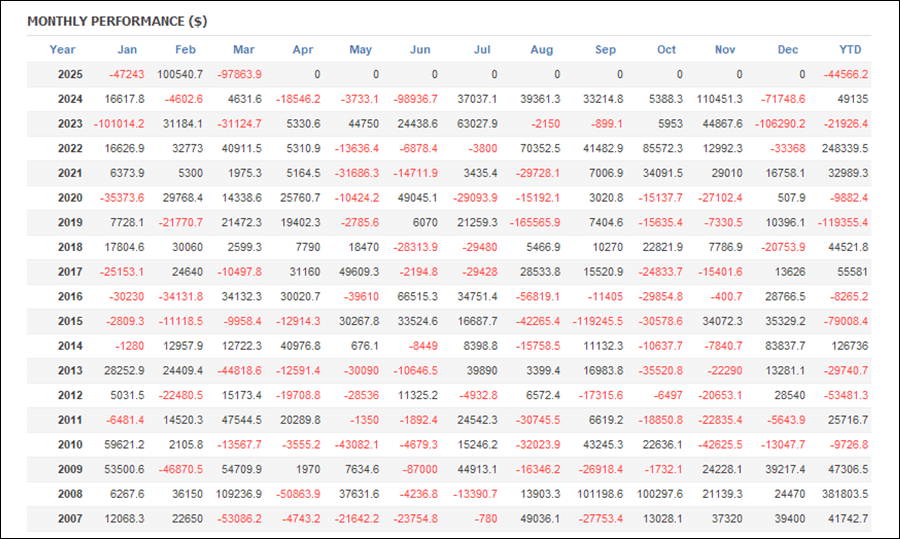Click the 100540.7 value in 2025

coord(180,75)
